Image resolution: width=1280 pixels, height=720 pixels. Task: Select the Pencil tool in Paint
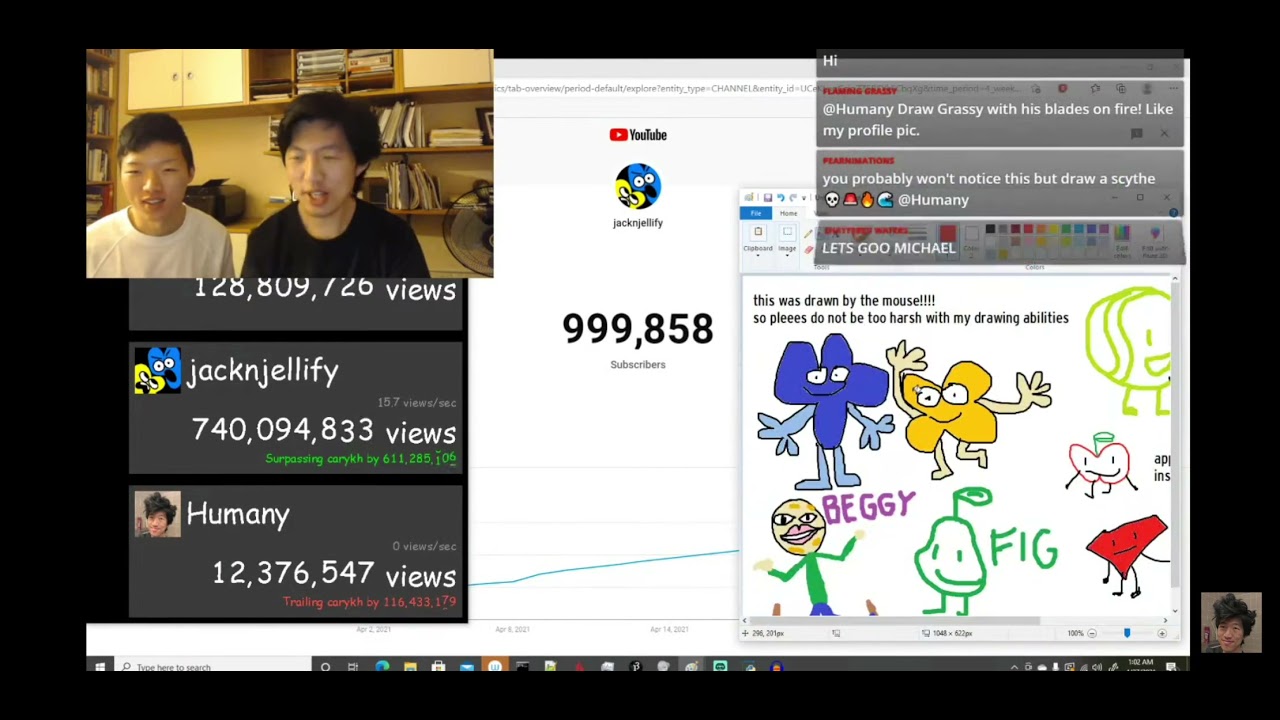(808, 234)
